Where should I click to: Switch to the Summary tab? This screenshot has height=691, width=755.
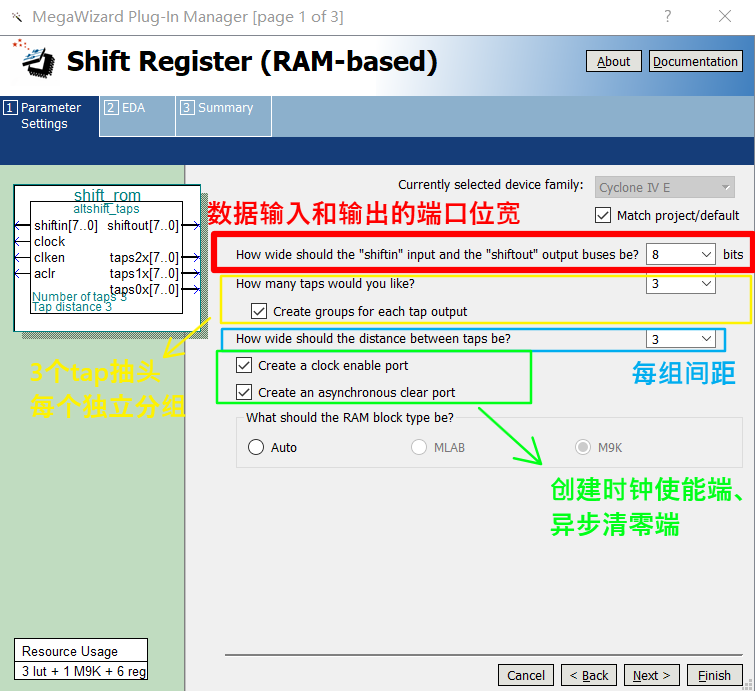(x=224, y=116)
